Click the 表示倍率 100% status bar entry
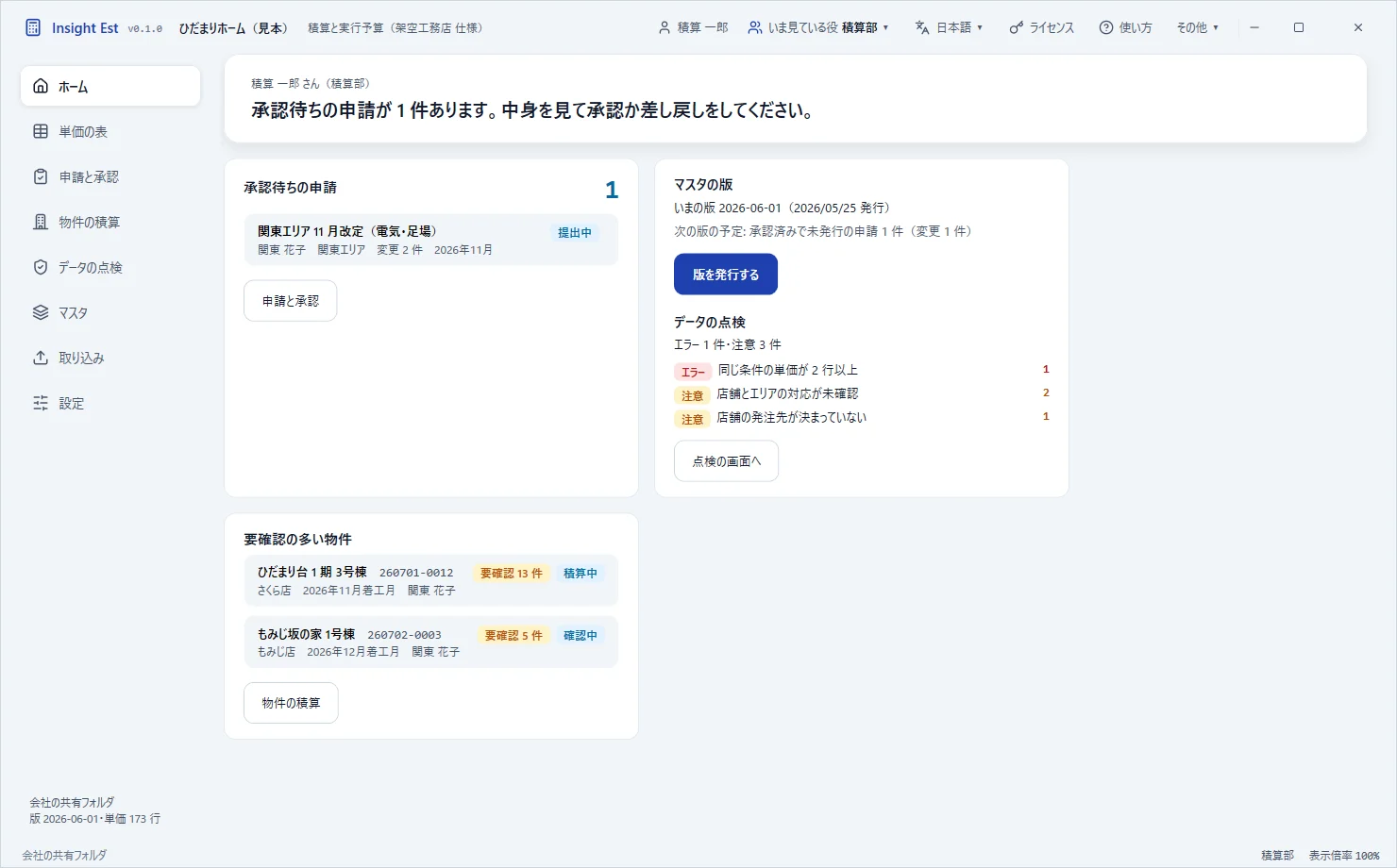Viewport: 1397px width, 868px height. tap(1344, 856)
